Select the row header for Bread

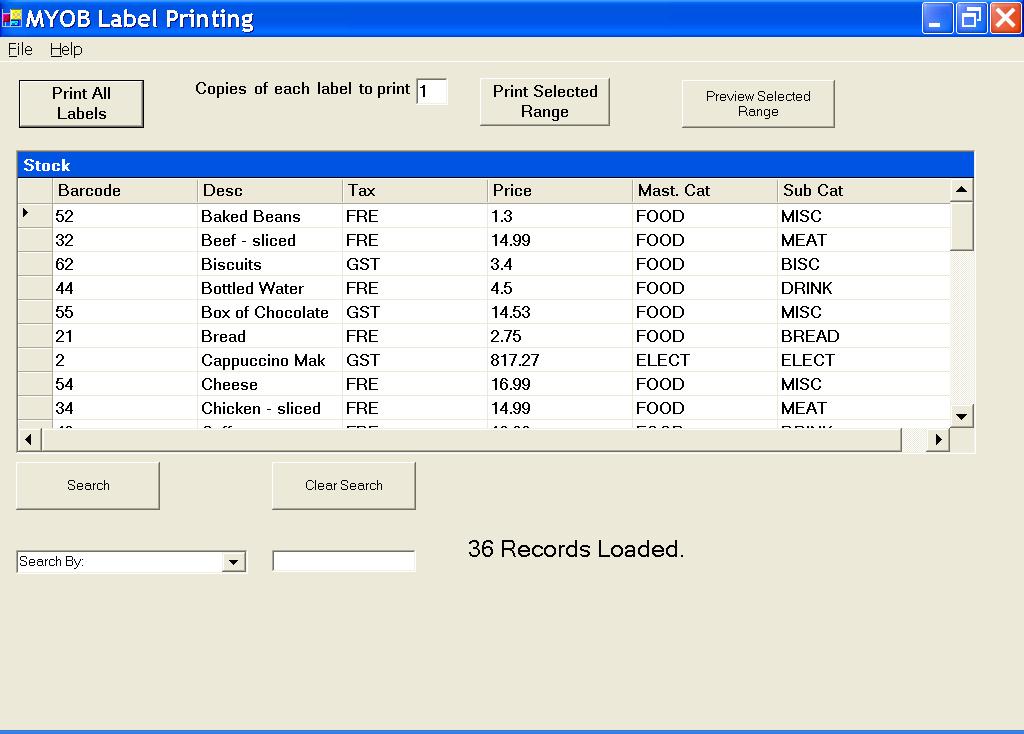[x=35, y=336]
